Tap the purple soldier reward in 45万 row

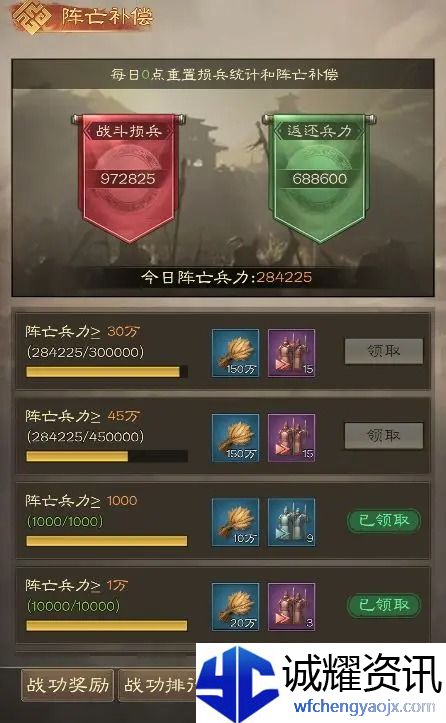point(291,438)
